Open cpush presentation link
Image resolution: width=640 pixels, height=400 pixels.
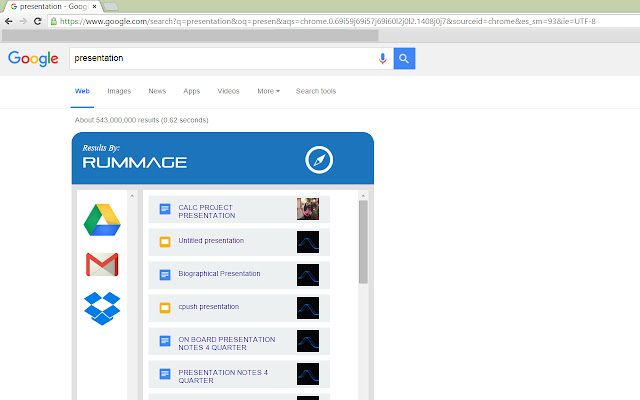[x=209, y=307]
